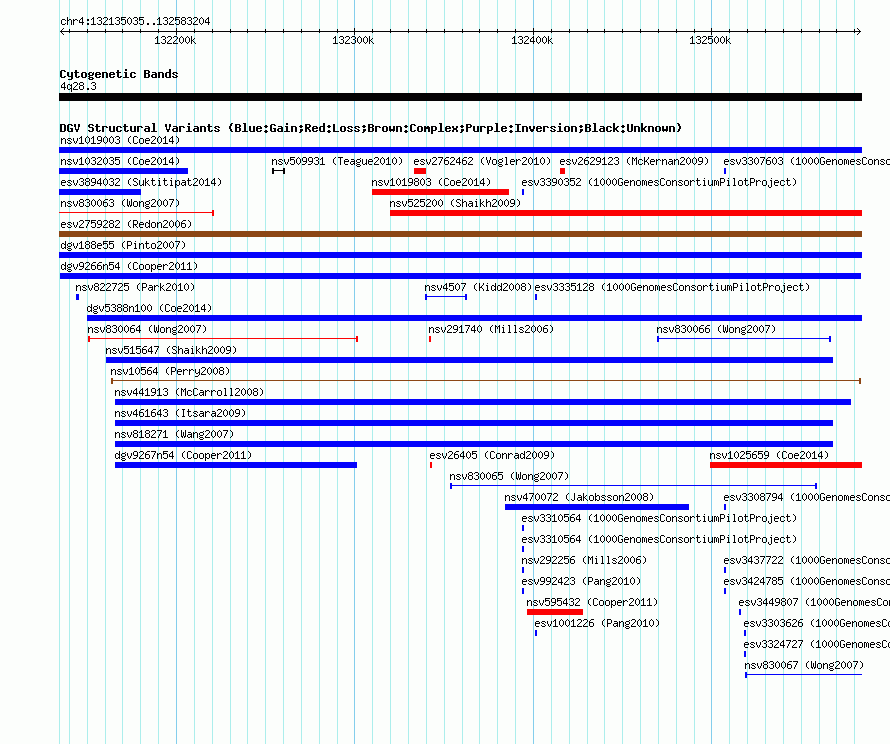Click the blue nsv470072 (Jakobsson2008) gain bar
Viewport: 890px width, 744px height.
[597, 507]
